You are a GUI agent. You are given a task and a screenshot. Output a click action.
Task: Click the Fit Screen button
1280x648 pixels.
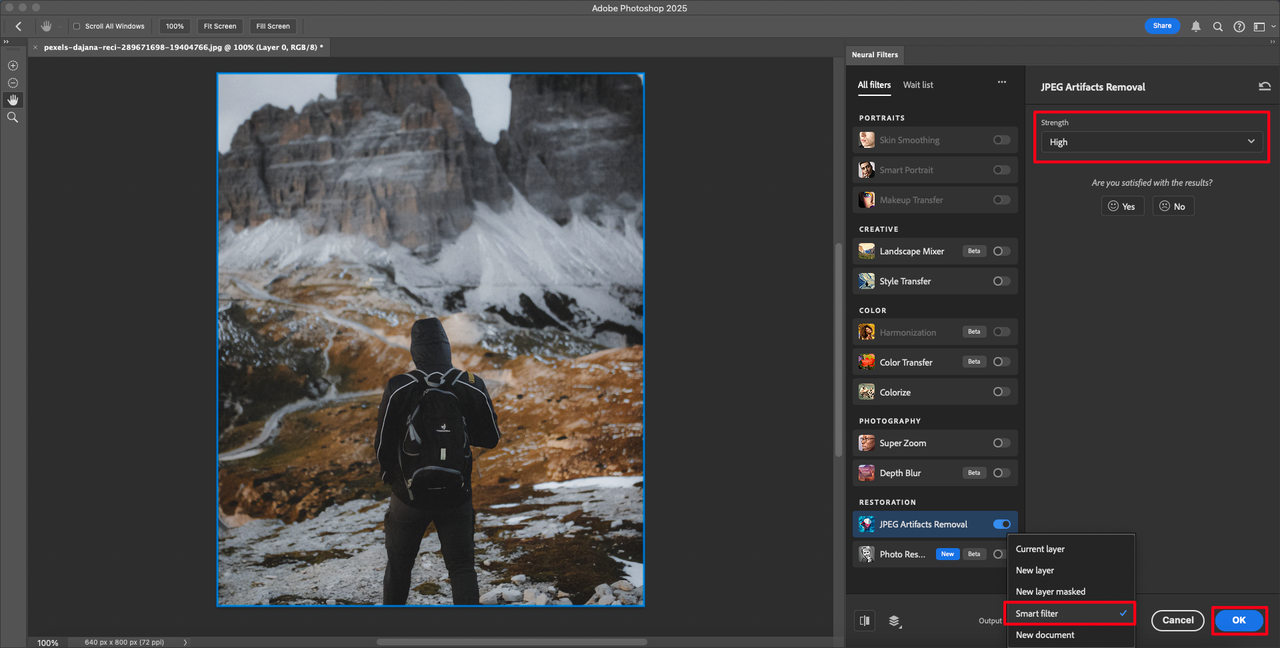[x=219, y=26]
